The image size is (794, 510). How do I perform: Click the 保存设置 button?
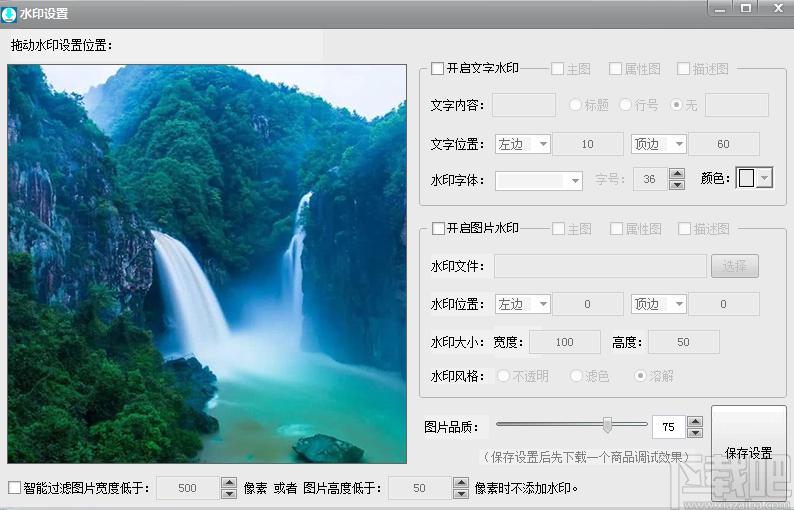click(748, 452)
